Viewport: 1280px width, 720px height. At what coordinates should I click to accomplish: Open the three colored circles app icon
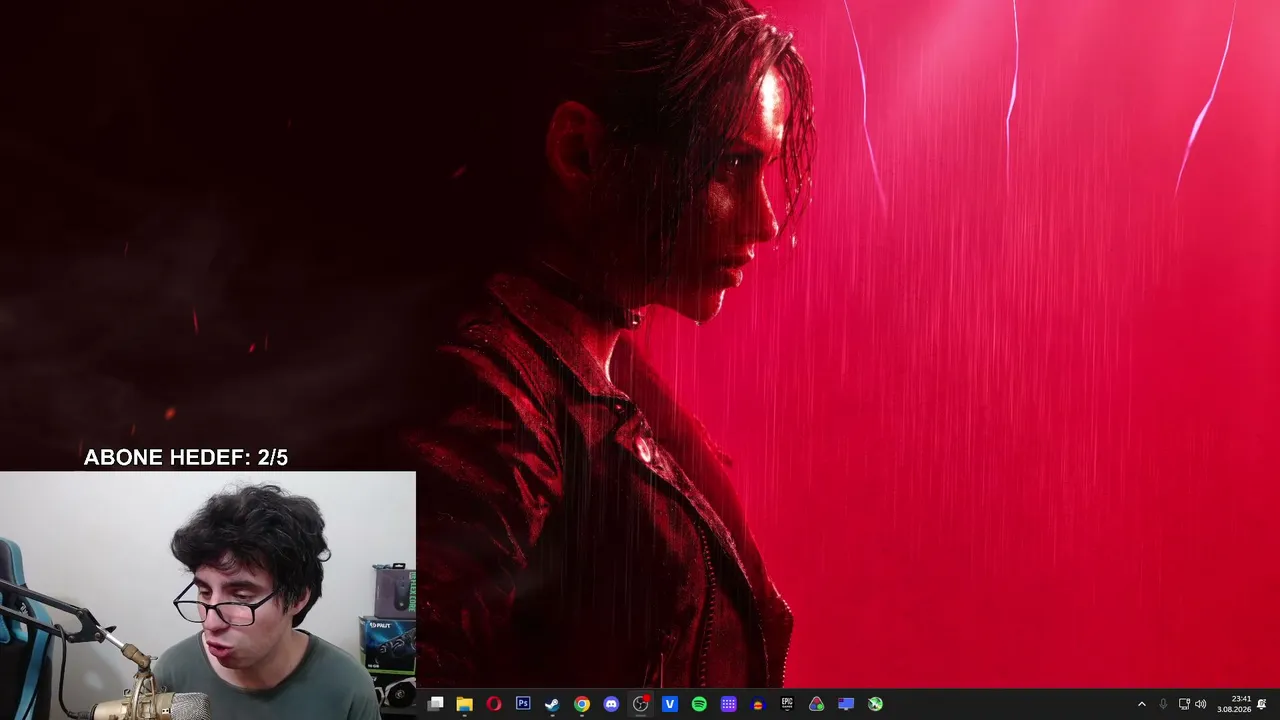coord(817,704)
